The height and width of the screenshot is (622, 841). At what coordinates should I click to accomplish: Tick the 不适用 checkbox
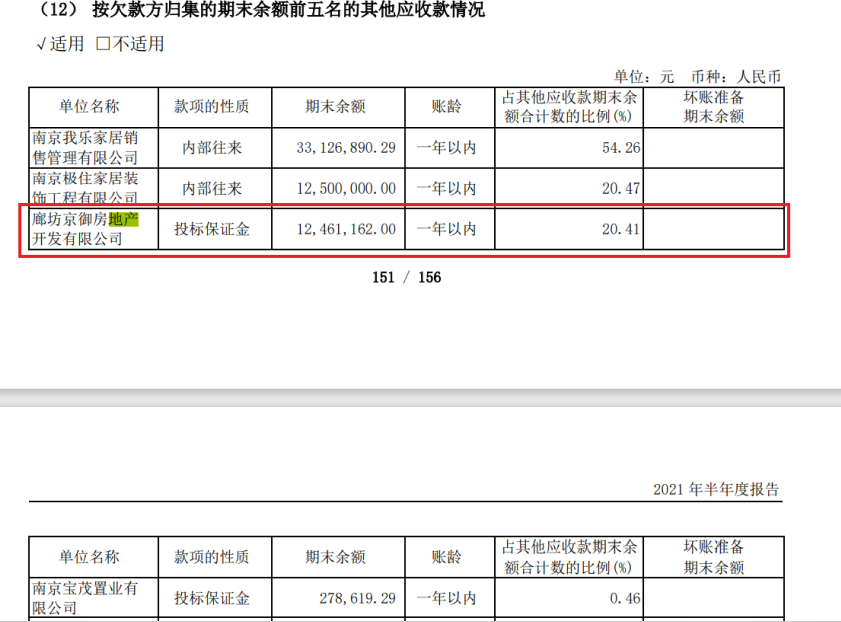tap(102, 43)
